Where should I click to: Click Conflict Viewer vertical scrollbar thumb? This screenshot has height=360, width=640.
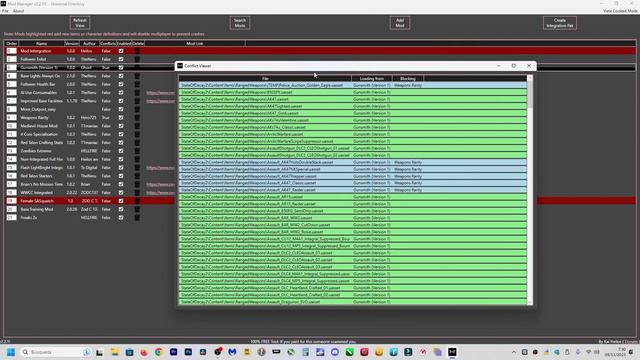(x=530, y=94)
